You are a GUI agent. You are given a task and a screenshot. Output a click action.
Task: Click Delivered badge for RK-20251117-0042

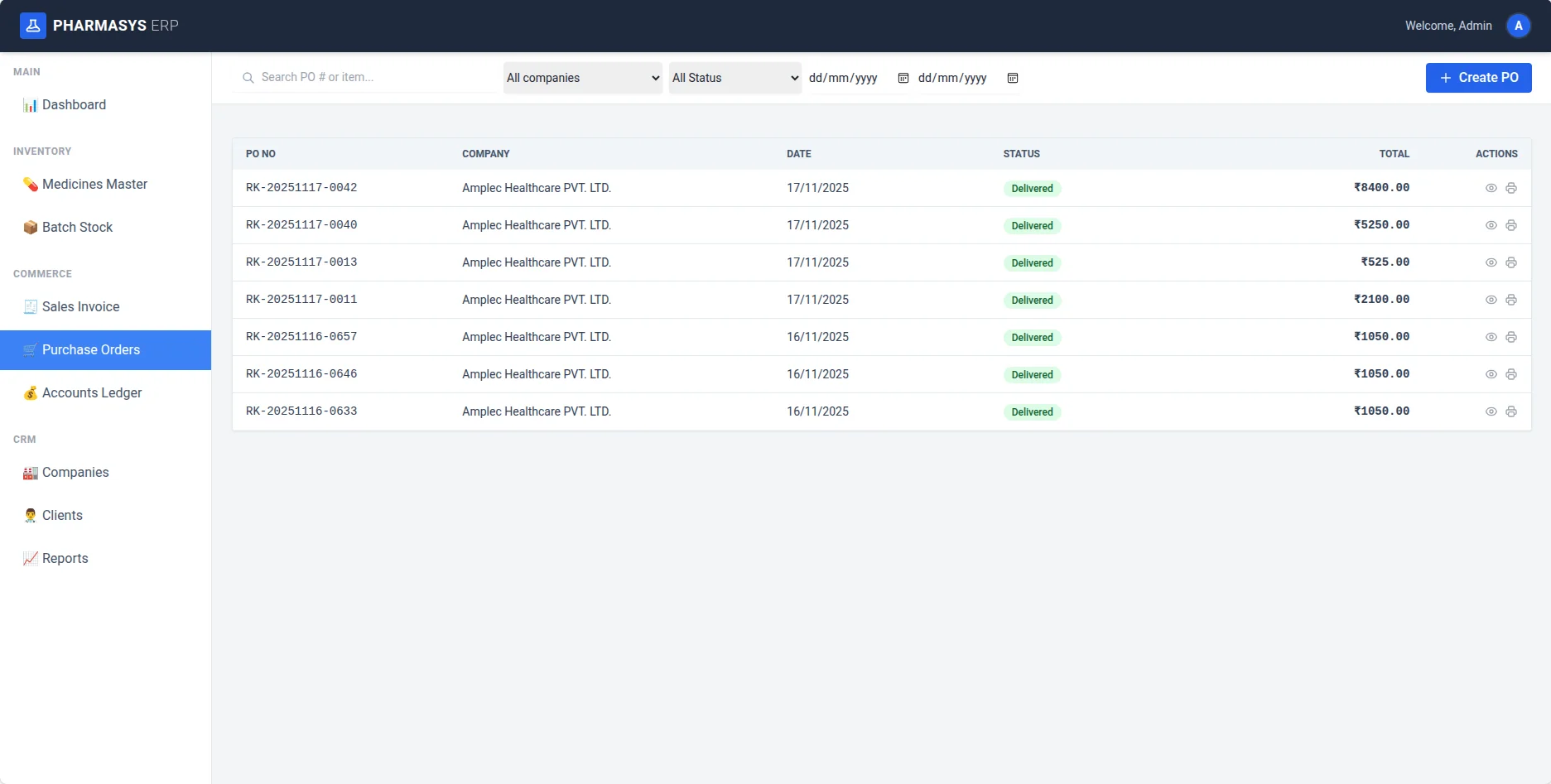click(x=1032, y=189)
